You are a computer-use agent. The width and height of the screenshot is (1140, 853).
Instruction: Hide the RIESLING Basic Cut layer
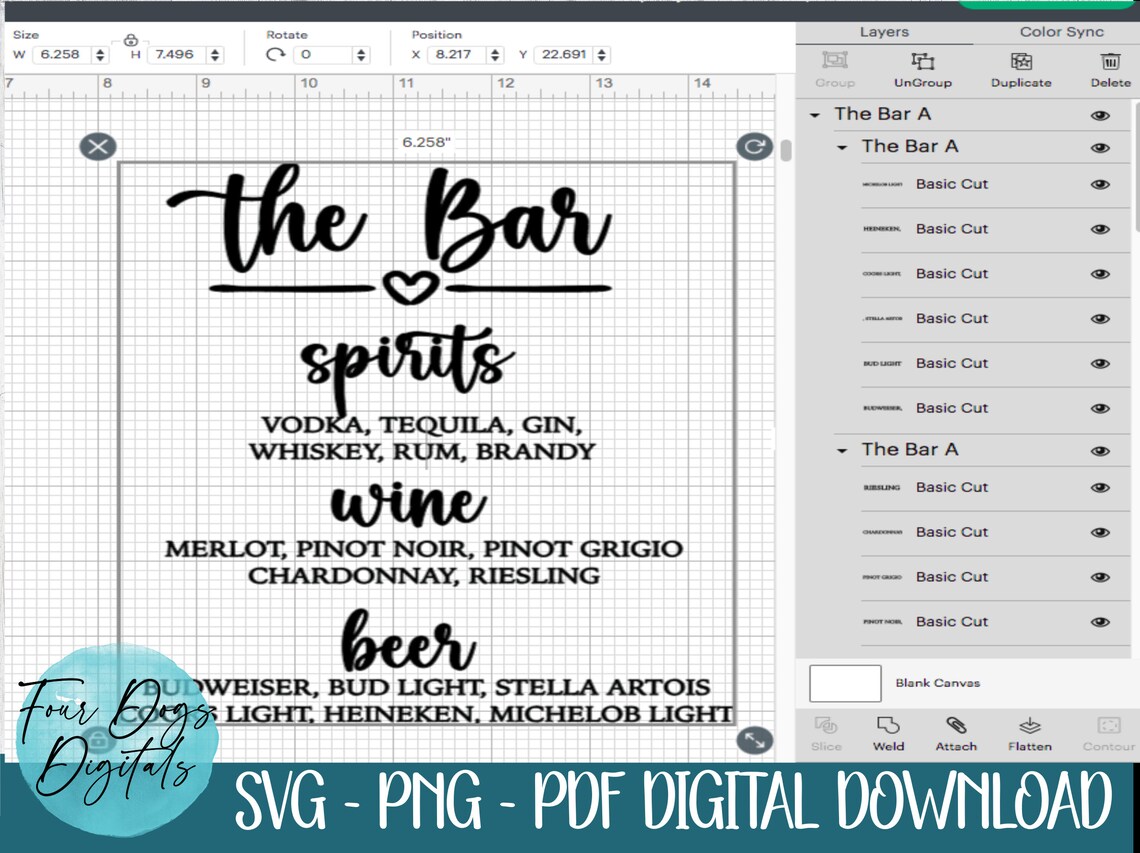(1100, 487)
